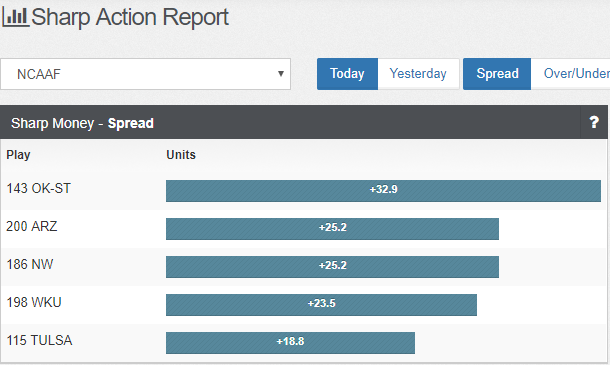
Task: Open the NCAAF sport selector
Action: click(145, 74)
